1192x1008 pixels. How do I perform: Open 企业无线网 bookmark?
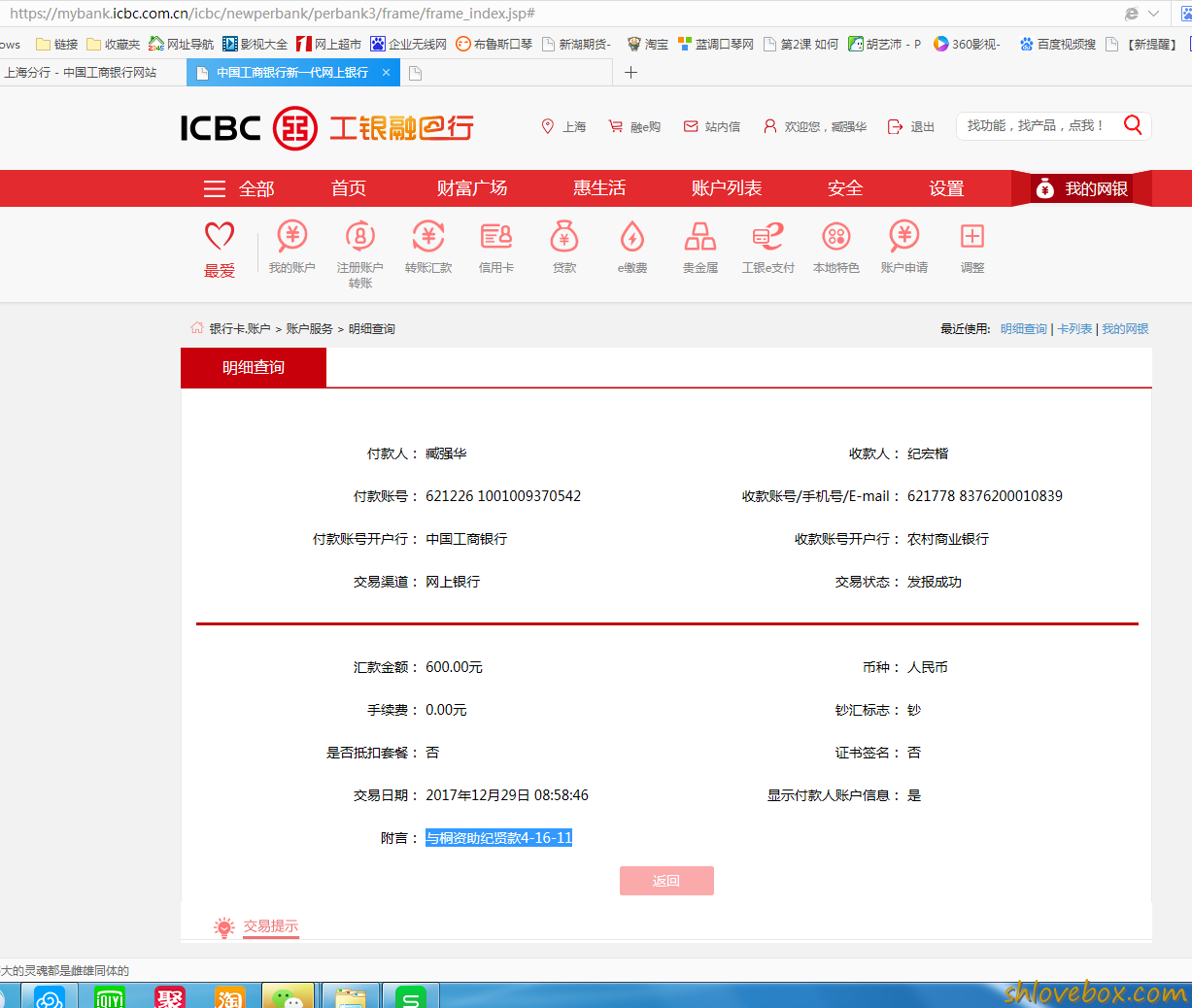click(x=409, y=44)
